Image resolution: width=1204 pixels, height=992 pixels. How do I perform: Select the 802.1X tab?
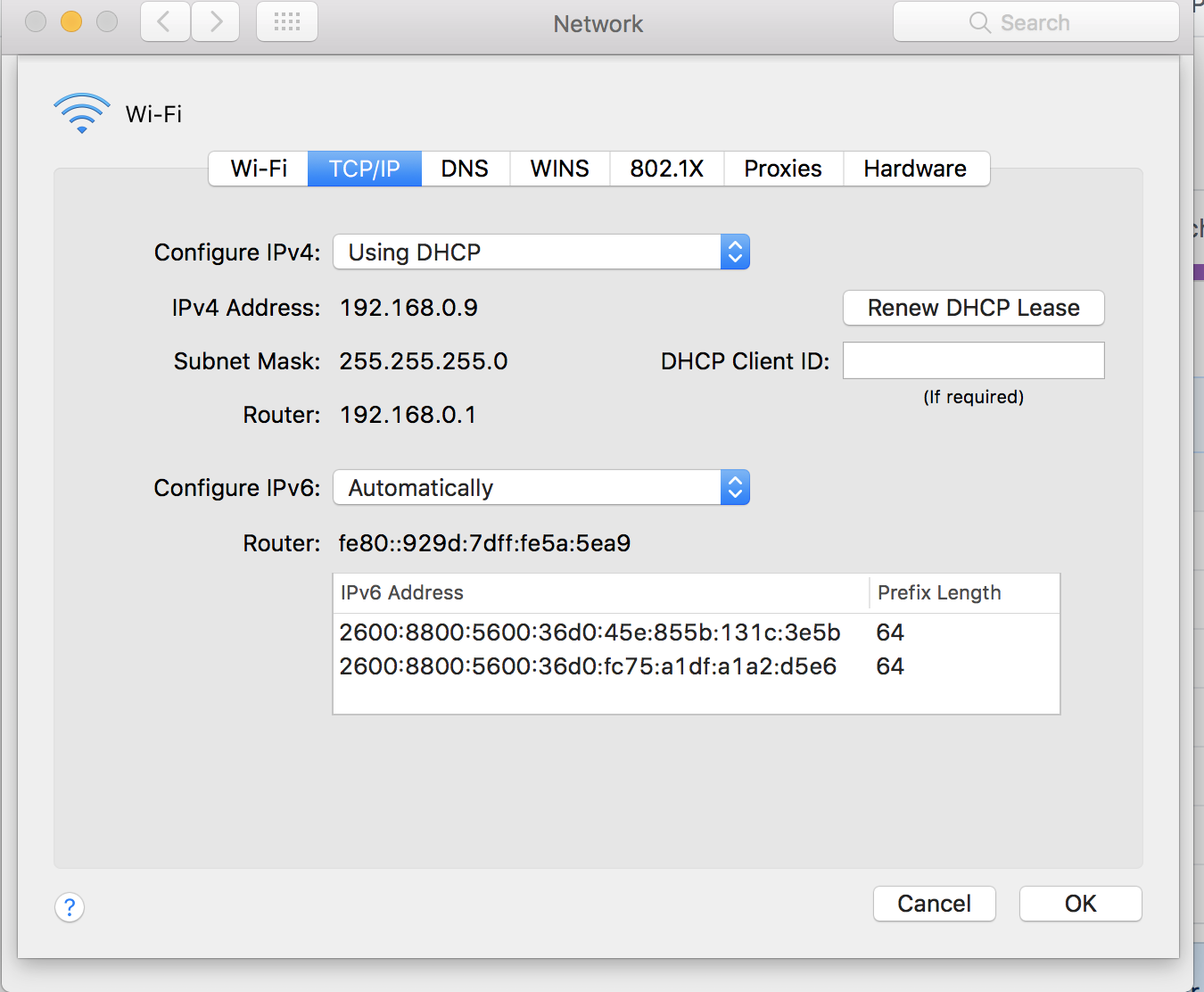point(667,169)
